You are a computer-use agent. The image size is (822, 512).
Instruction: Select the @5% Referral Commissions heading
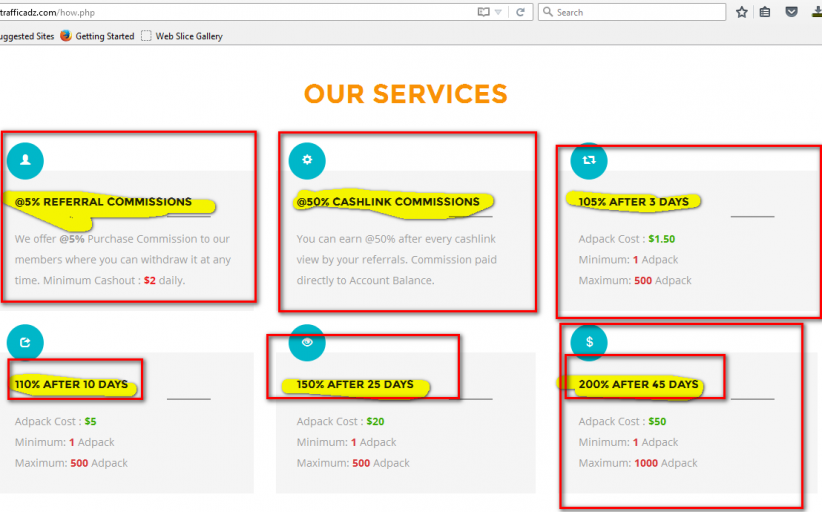coord(103,202)
